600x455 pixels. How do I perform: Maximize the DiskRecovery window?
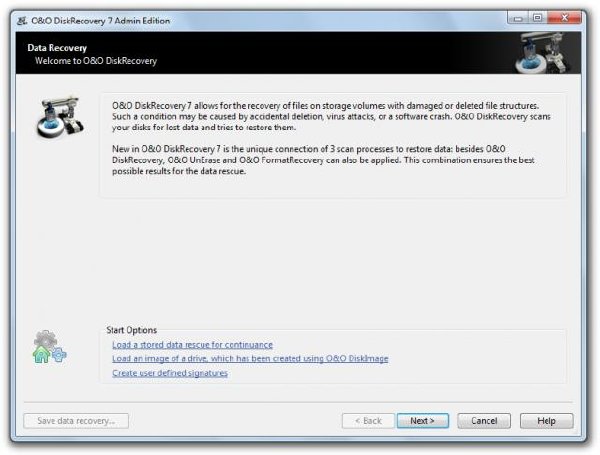point(538,18)
